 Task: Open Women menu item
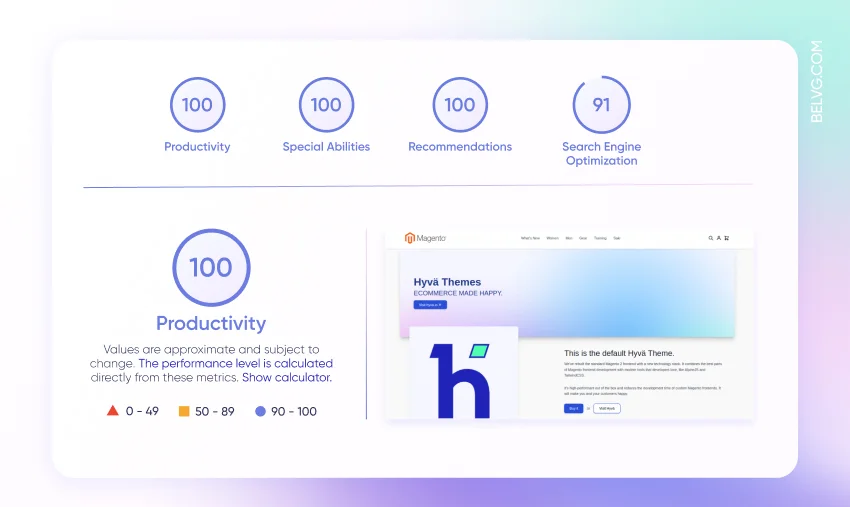pos(552,238)
